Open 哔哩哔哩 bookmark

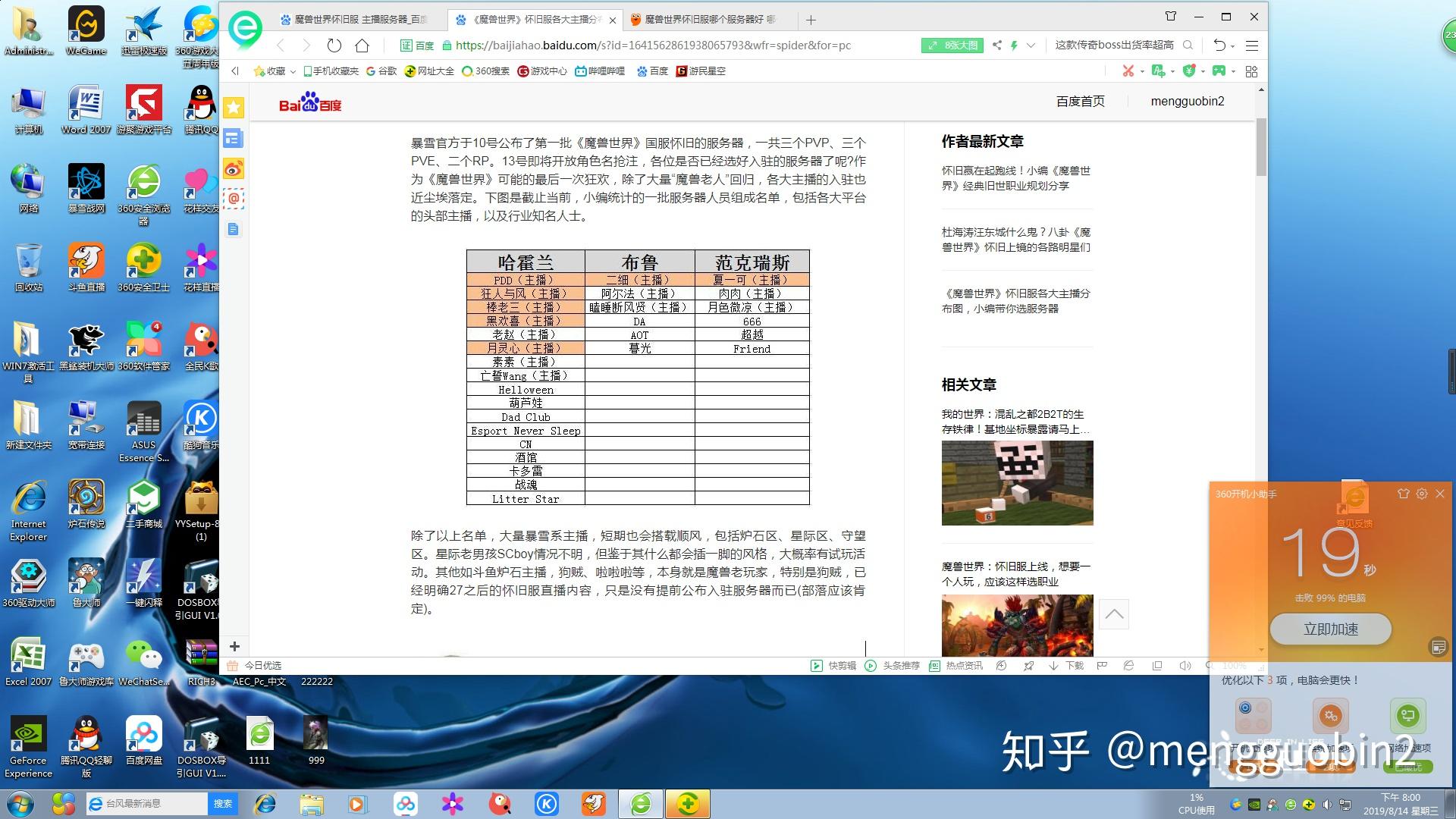tap(600, 71)
